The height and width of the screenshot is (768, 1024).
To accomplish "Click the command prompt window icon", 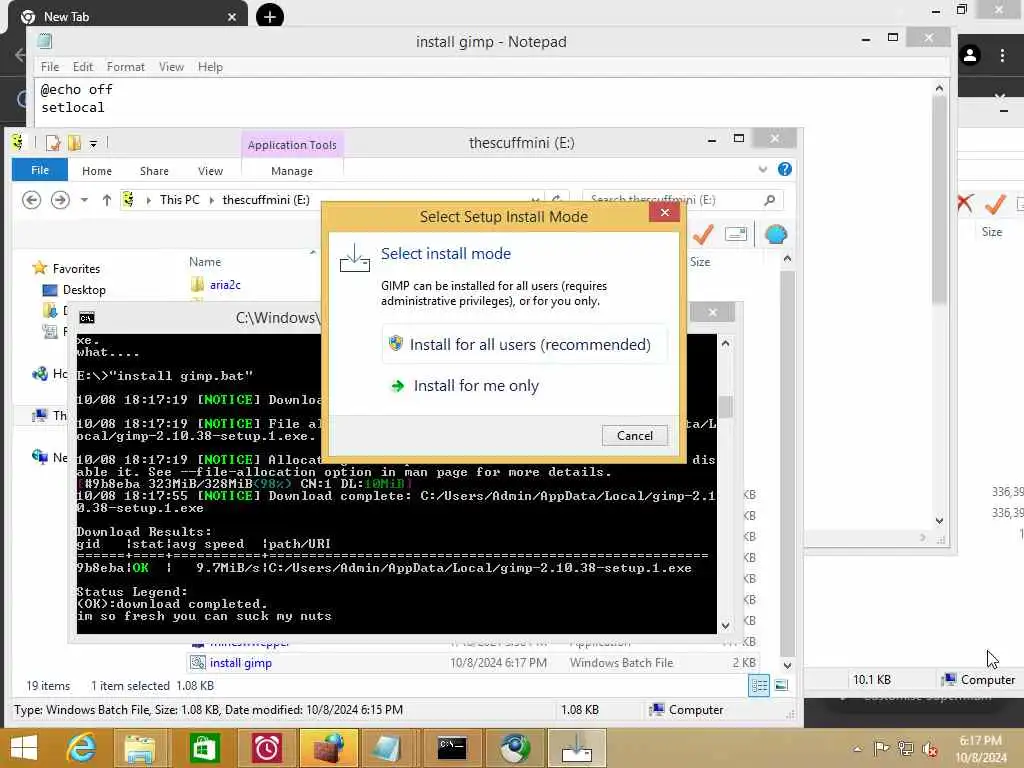I will [x=87, y=318].
